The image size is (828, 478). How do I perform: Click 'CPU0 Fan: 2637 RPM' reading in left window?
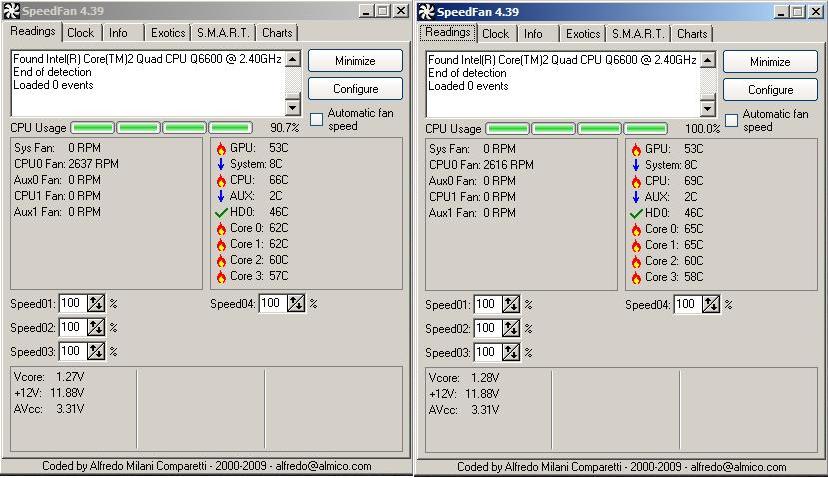(67, 164)
